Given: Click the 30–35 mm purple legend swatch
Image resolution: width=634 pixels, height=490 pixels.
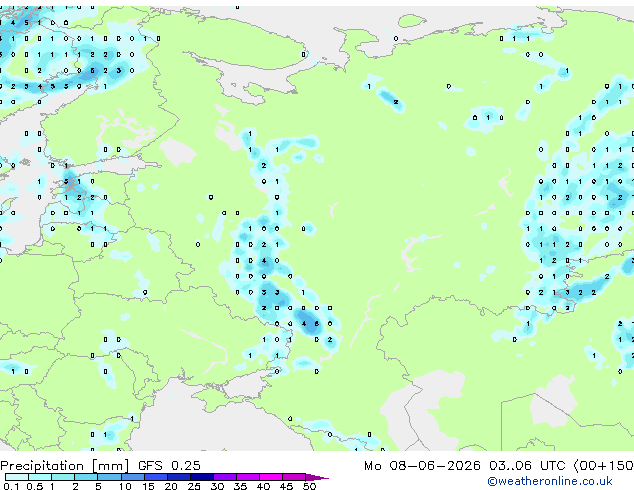Looking at the screenshot, I should 224,477.
